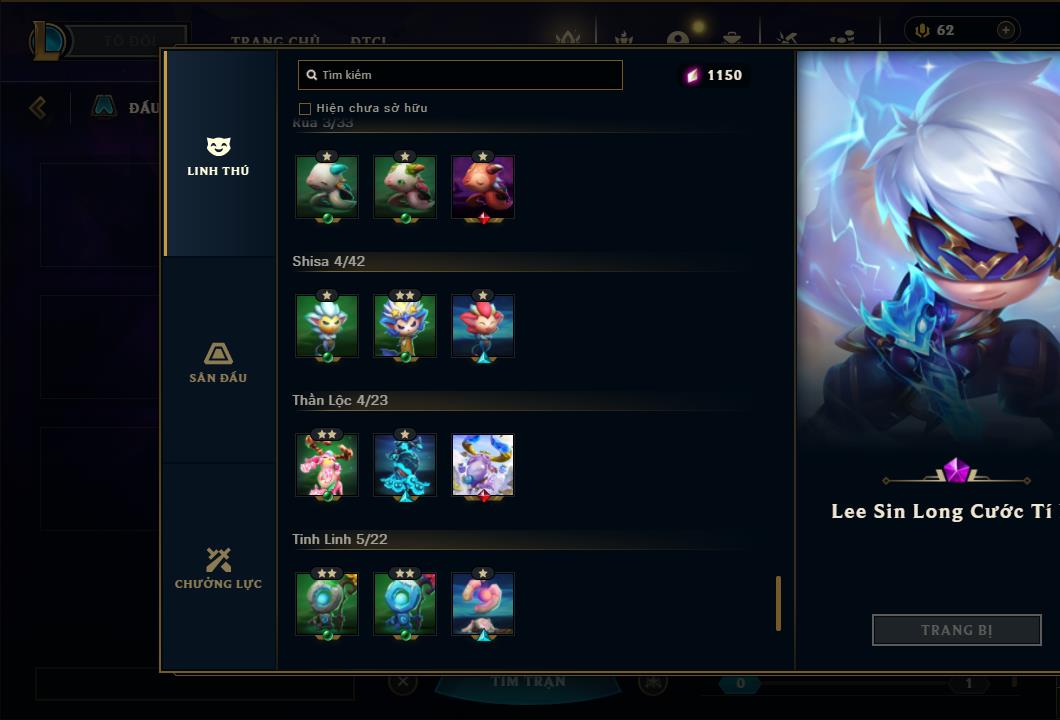The image size is (1060, 720).
Task: Select the purple Rùa little legend
Action: pyautogui.click(x=483, y=187)
